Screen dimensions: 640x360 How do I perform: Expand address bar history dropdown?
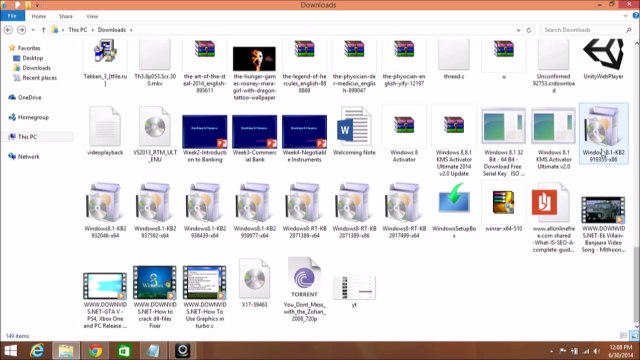coord(518,30)
